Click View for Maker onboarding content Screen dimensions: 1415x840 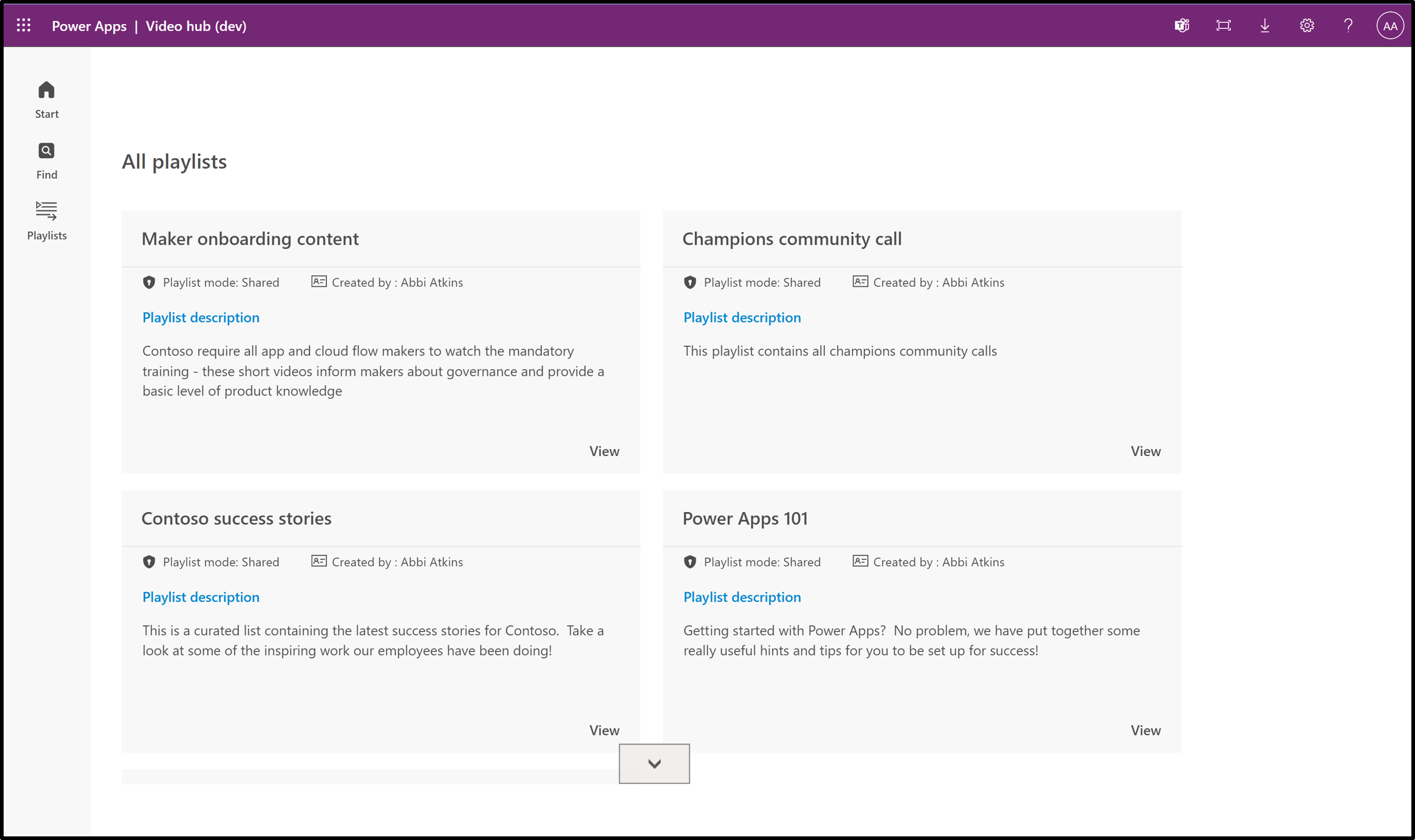(604, 450)
